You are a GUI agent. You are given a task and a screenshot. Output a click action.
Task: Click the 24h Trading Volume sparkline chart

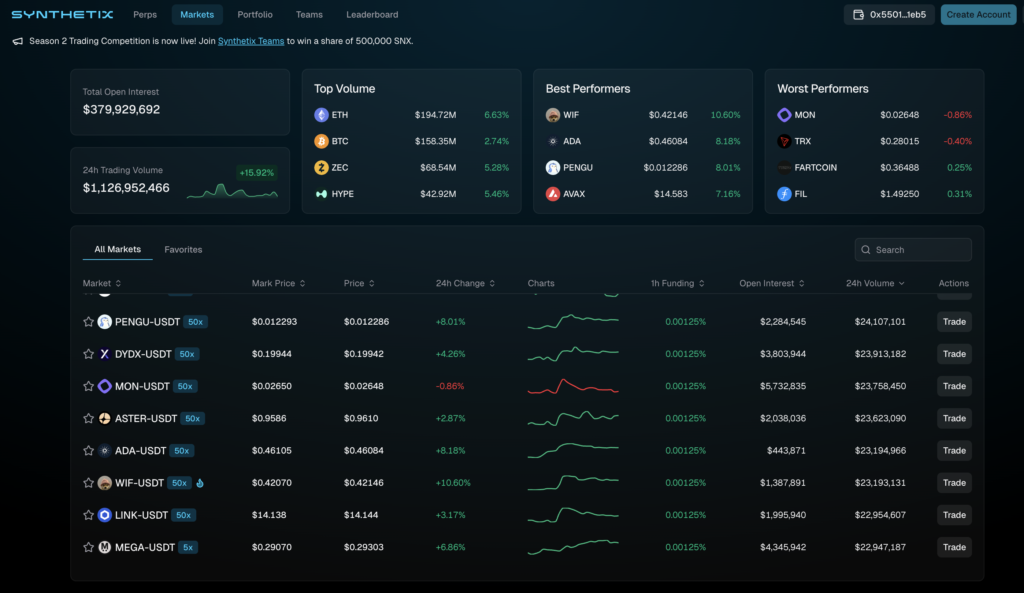pos(232,190)
